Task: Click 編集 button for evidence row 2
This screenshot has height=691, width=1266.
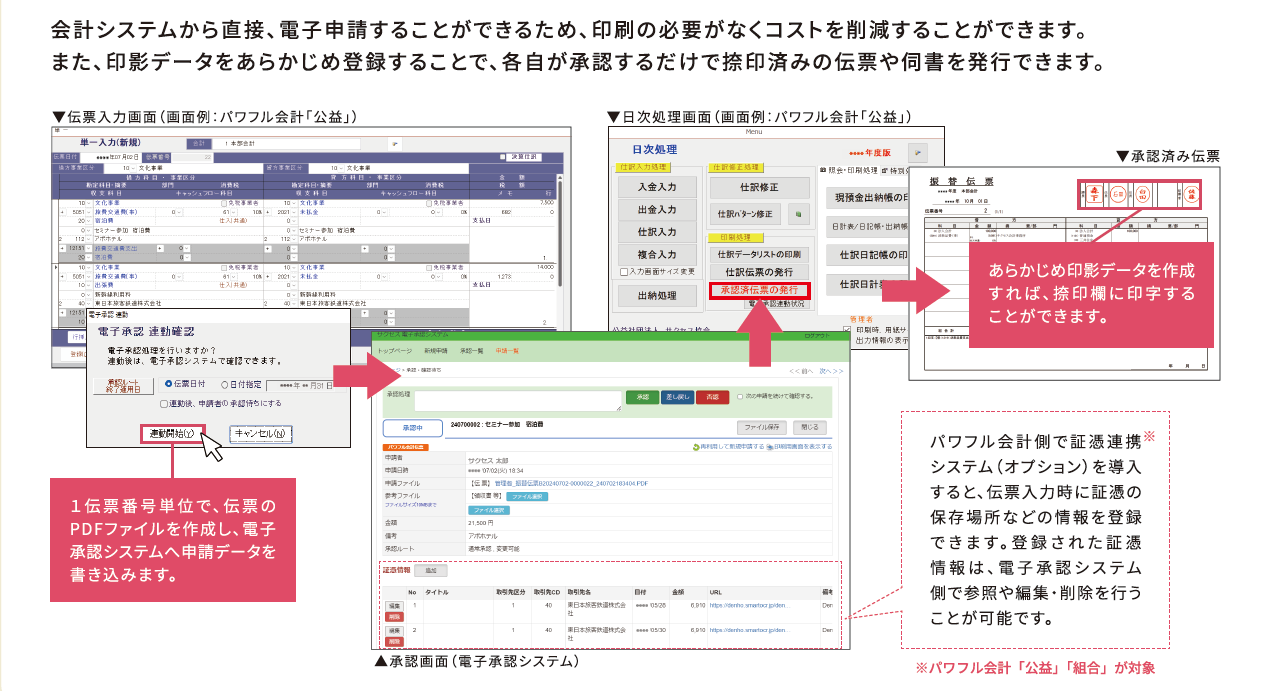Action: click(x=394, y=632)
